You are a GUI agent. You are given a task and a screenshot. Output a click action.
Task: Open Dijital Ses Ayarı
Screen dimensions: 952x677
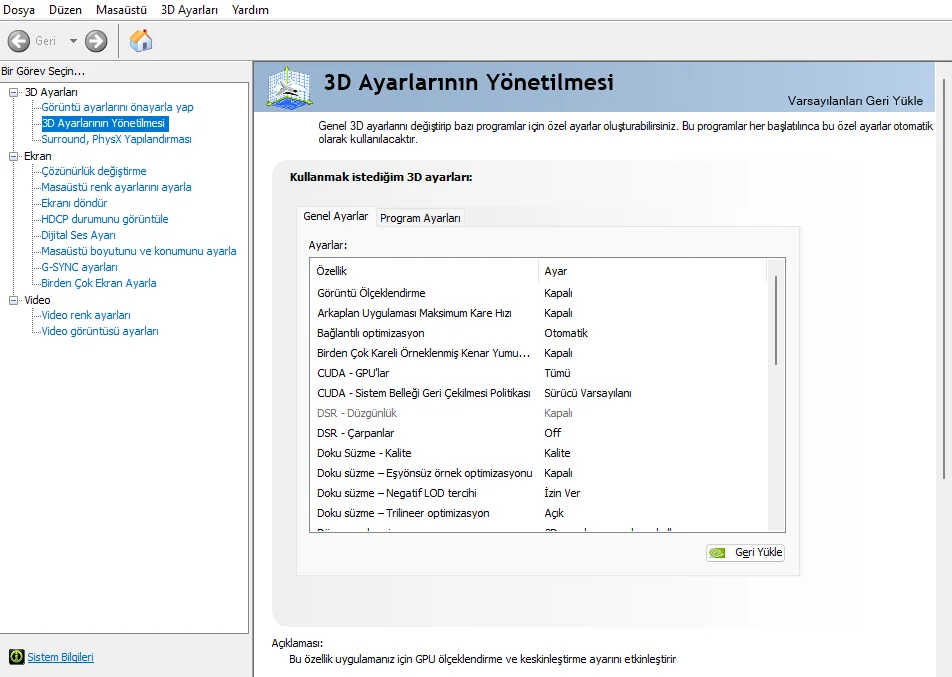click(78, 235)
